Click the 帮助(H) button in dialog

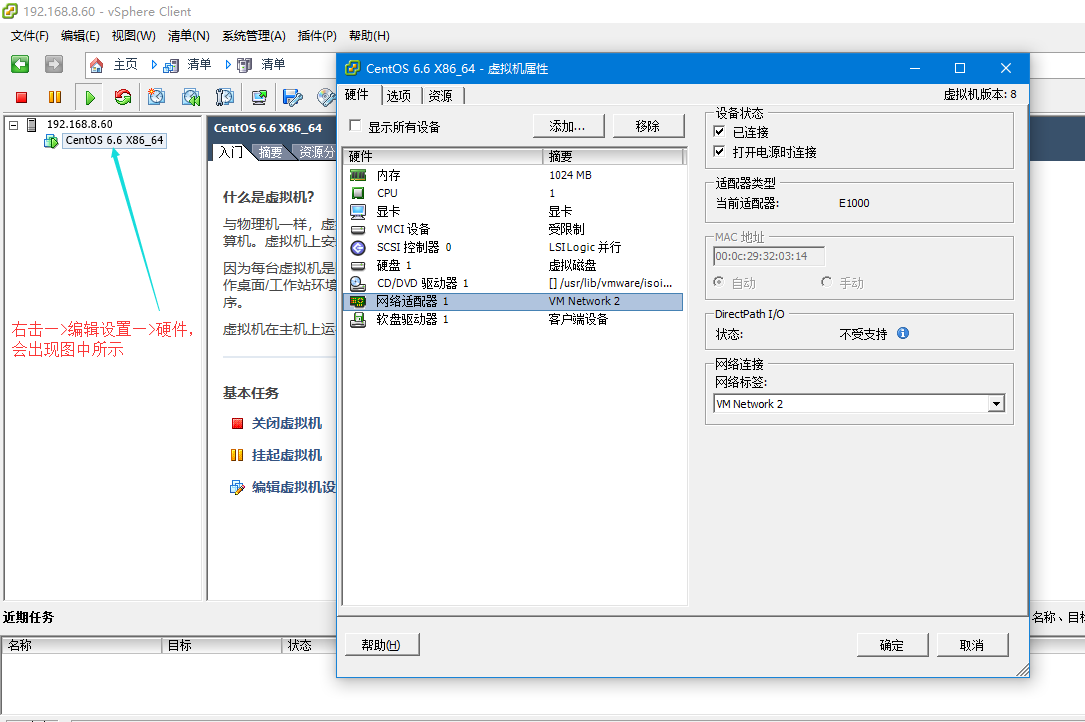(381, 644)
